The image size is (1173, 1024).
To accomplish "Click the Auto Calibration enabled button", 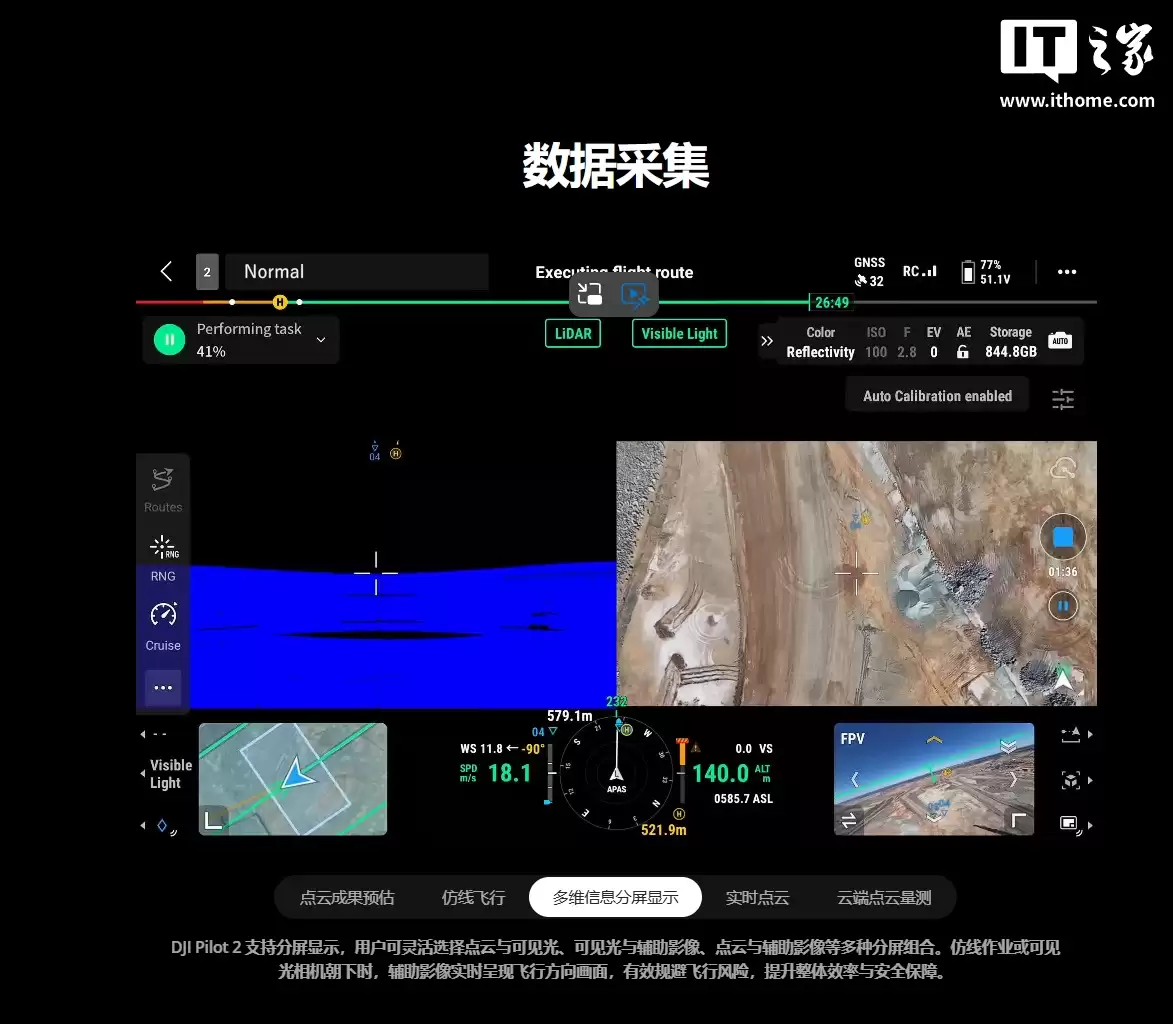I will coord(936,395).
